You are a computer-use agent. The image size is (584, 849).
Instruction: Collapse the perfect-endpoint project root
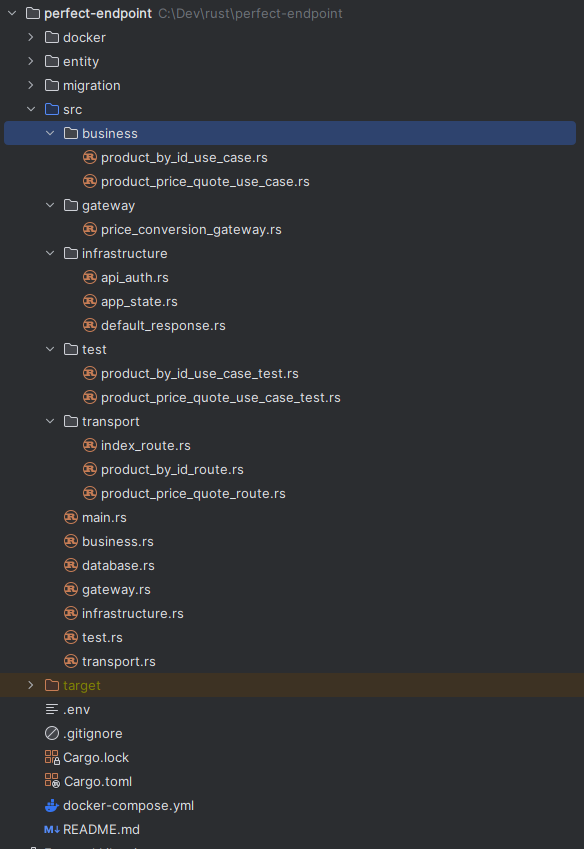[12, 14]
